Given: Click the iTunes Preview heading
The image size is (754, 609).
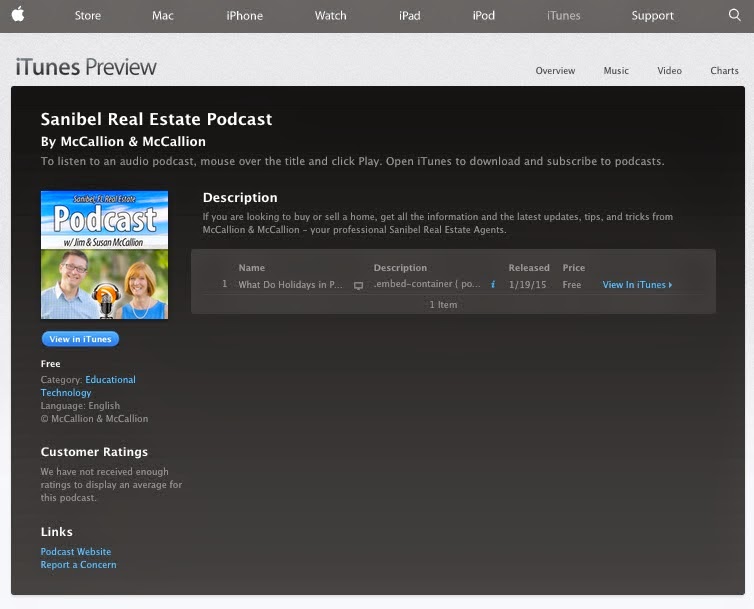Looking at the screenshot, I should click(x=86, y=67).
